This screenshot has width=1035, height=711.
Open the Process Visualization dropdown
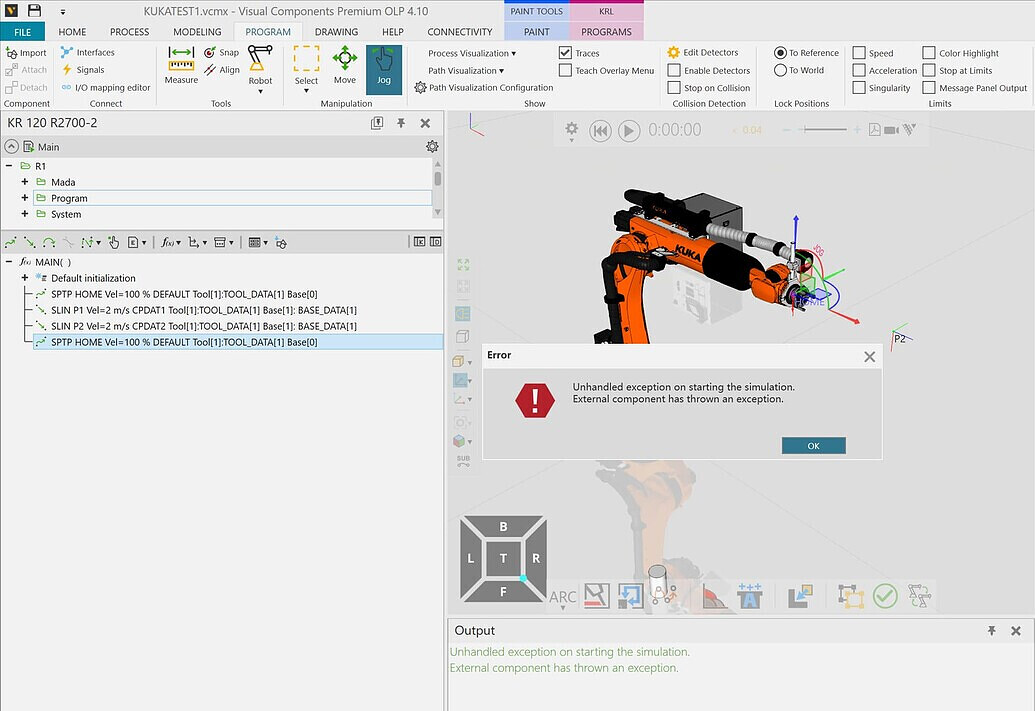click(470, 52)
